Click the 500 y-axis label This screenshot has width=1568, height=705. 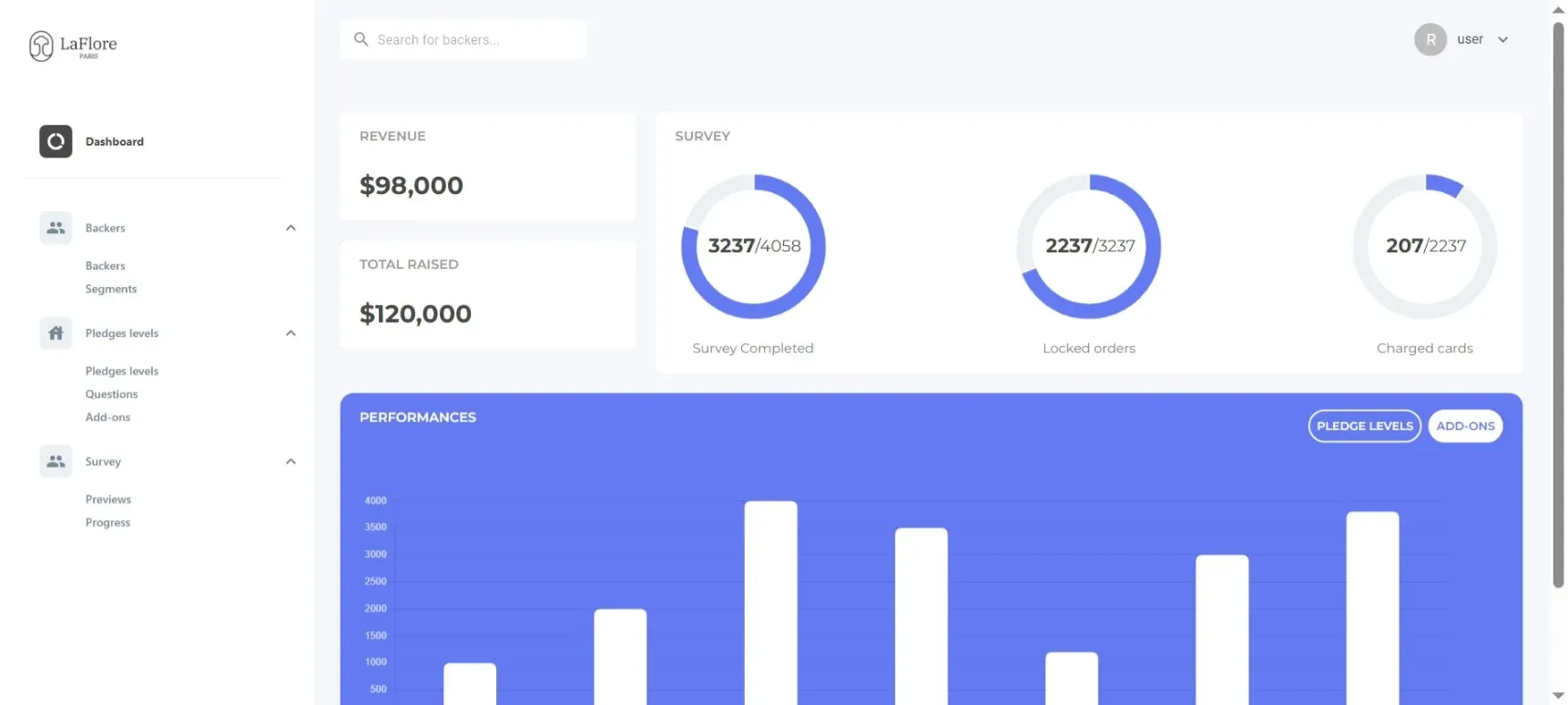[378, 690]
